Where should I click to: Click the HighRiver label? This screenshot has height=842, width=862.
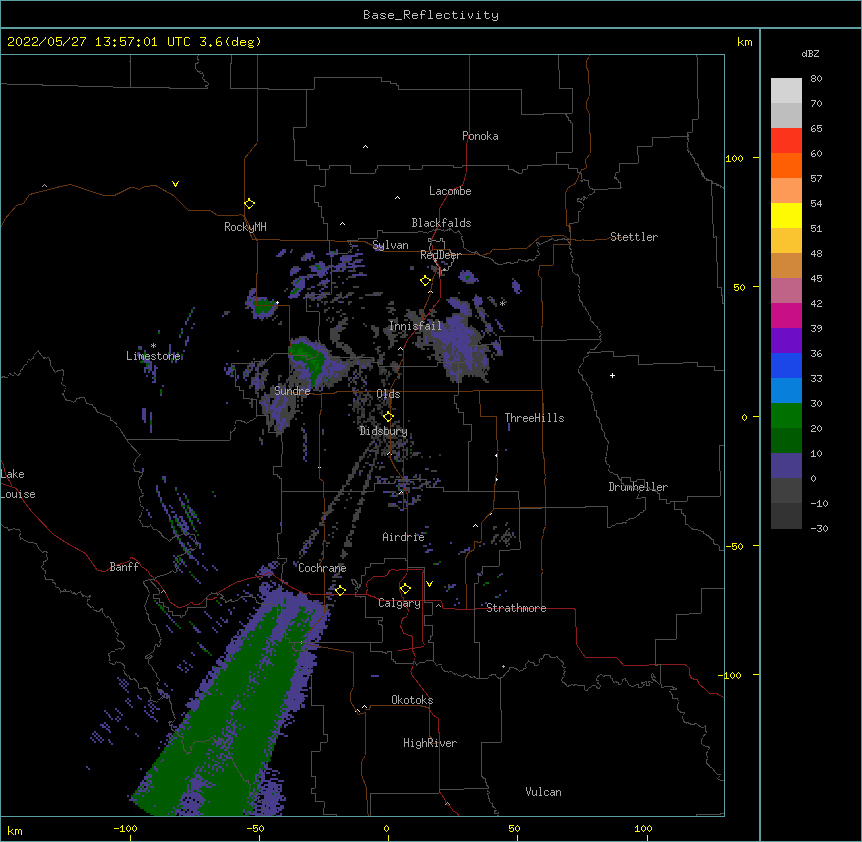tap(430, 743)
